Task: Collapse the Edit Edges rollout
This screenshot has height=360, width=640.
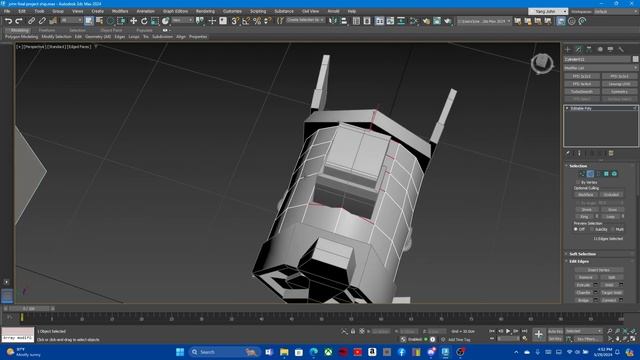Action: coord(579,261)
